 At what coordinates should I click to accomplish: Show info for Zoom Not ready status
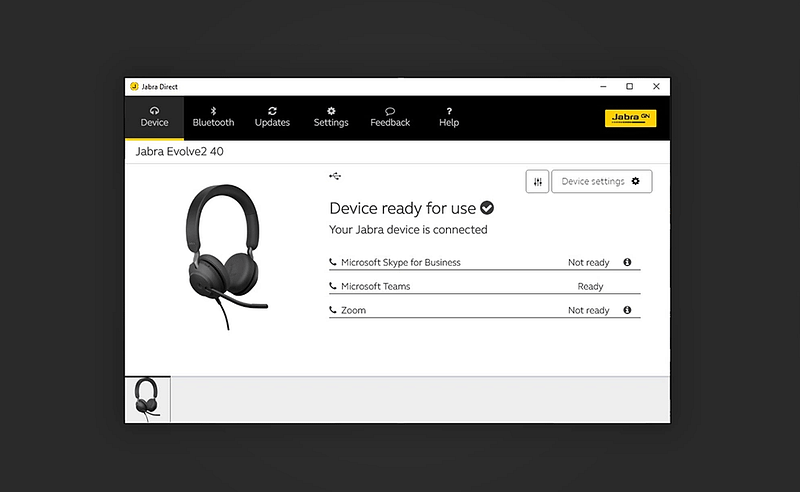click(x=627, y=310)
